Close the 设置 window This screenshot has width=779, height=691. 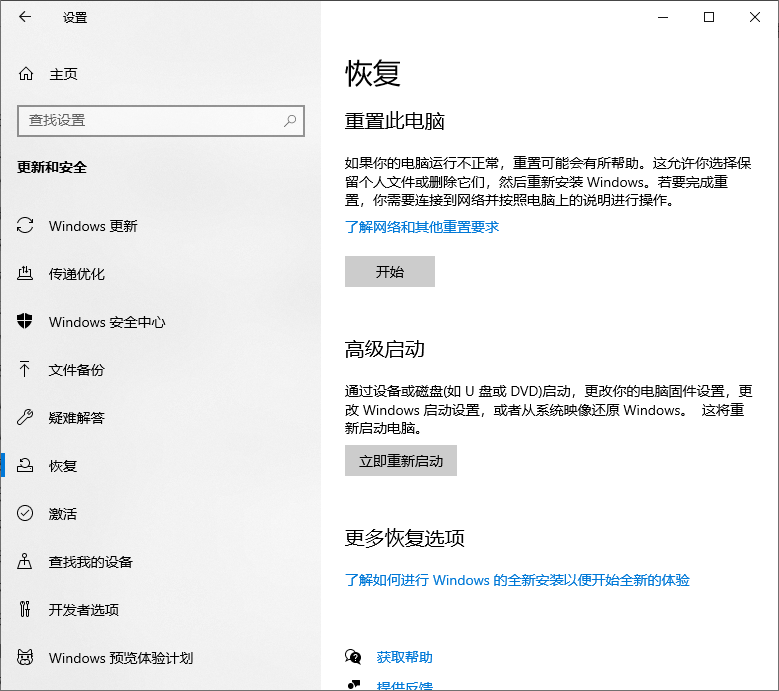coord(755,17)
